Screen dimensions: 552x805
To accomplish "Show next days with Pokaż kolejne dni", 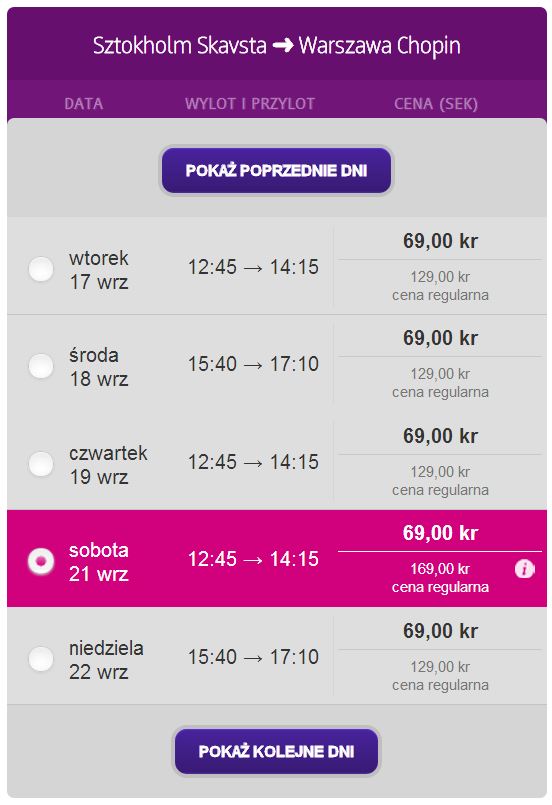I will point(276,751).
